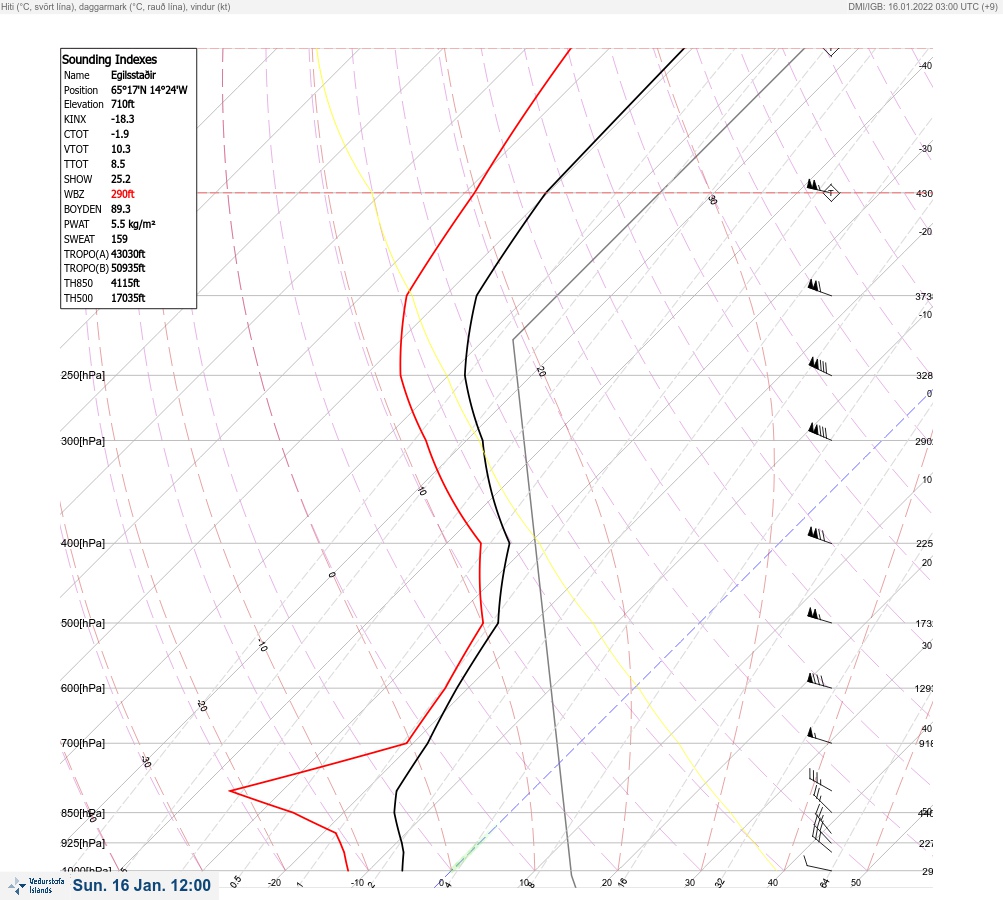This screenshot has width=1003, height=900.
Task: Select the position value 65°17'N 14°24'W
Action: (x=149, y=90)
